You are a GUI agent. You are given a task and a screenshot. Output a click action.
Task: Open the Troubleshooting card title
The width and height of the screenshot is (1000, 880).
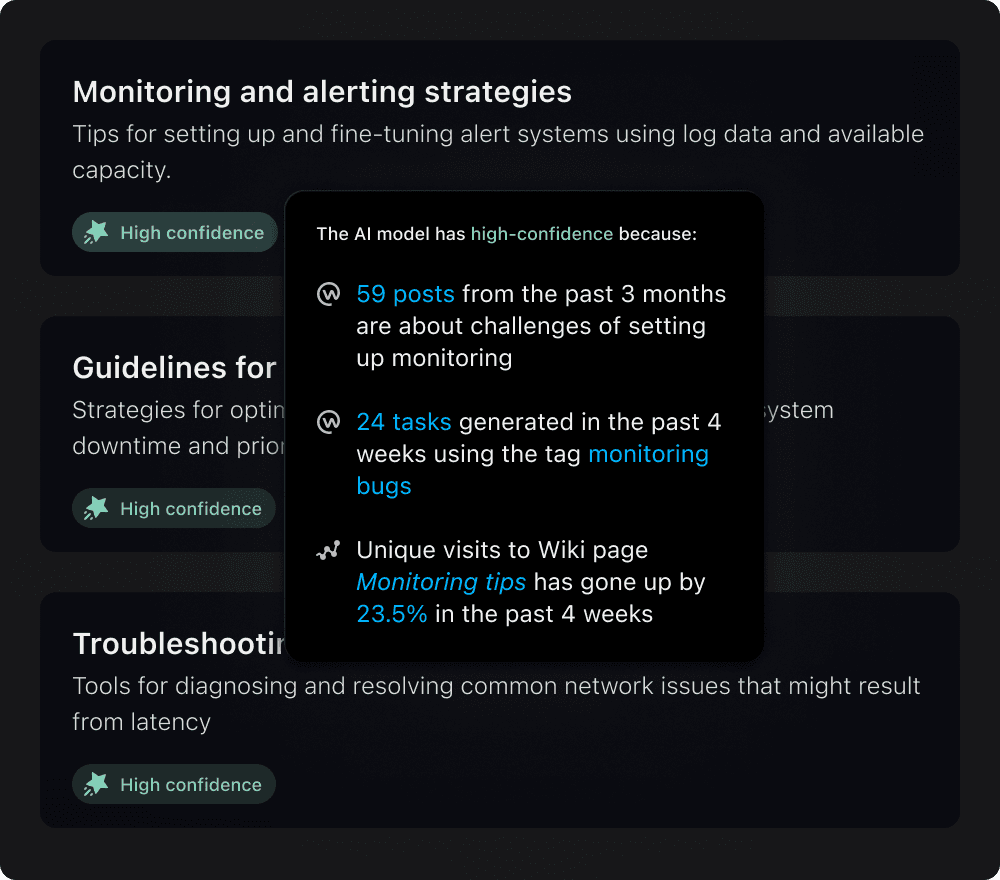(179, 644)
